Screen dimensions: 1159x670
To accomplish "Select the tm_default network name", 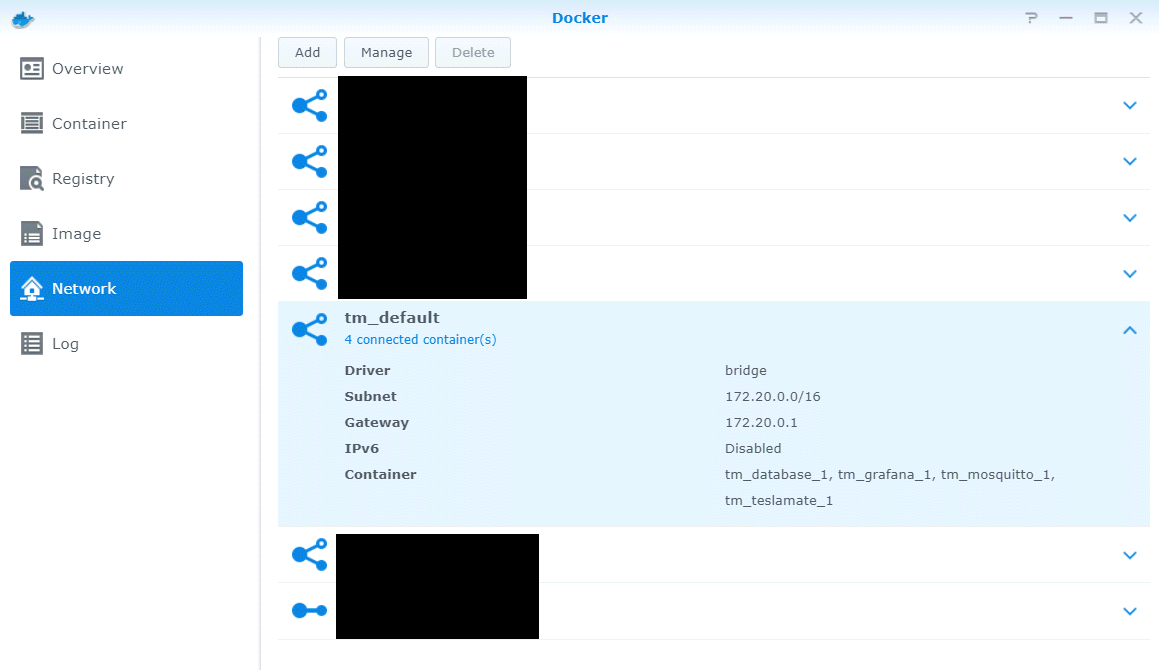I will 392,318.
